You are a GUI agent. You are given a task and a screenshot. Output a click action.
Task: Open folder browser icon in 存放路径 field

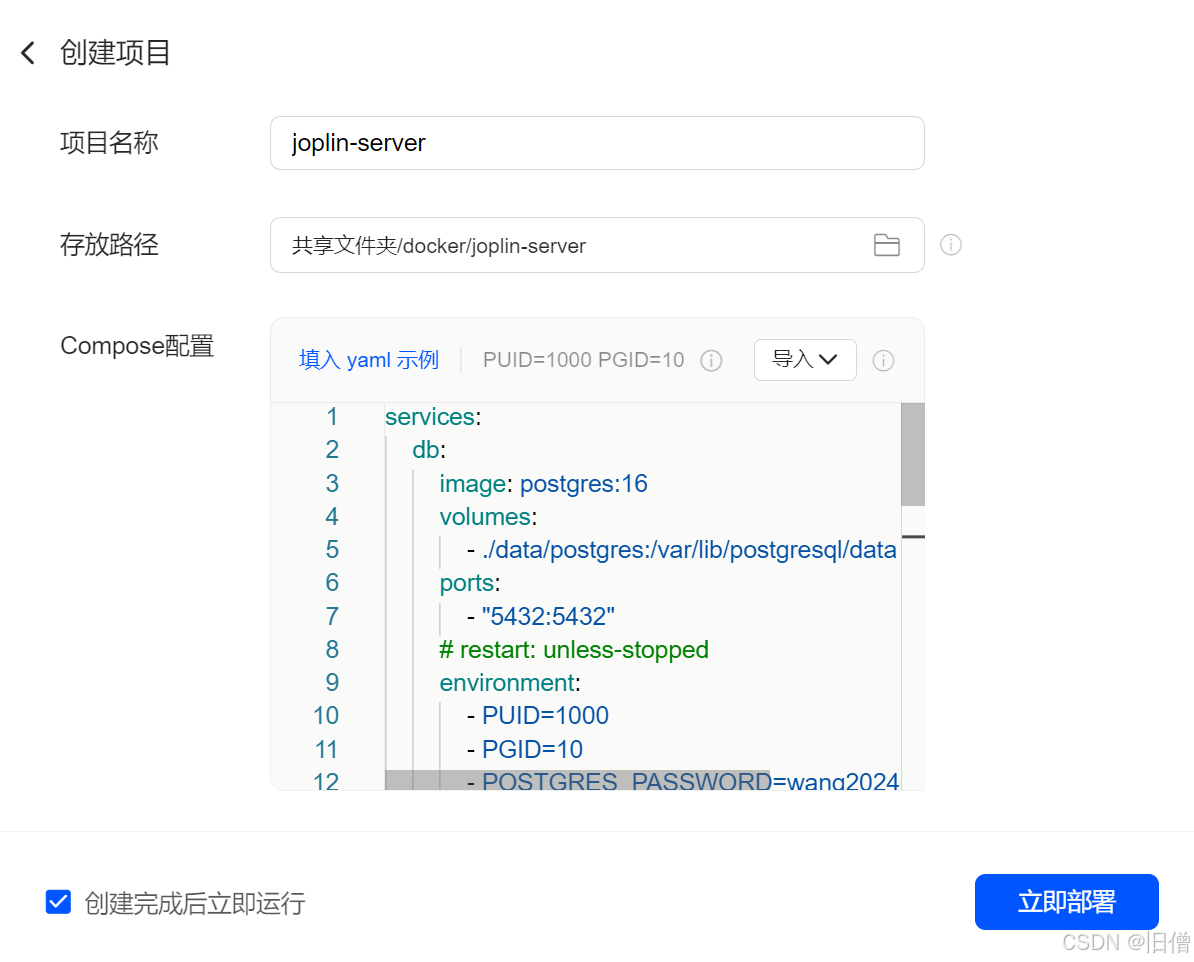click(886, 245)
